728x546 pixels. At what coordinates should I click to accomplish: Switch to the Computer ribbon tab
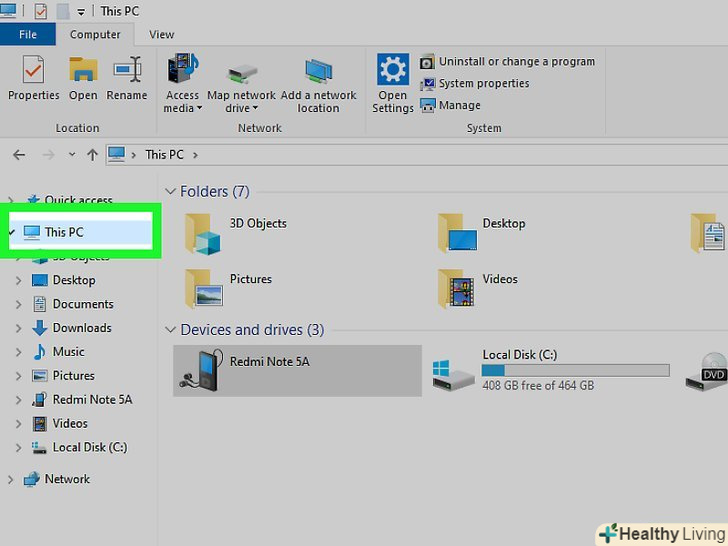[x=95, y=34]
